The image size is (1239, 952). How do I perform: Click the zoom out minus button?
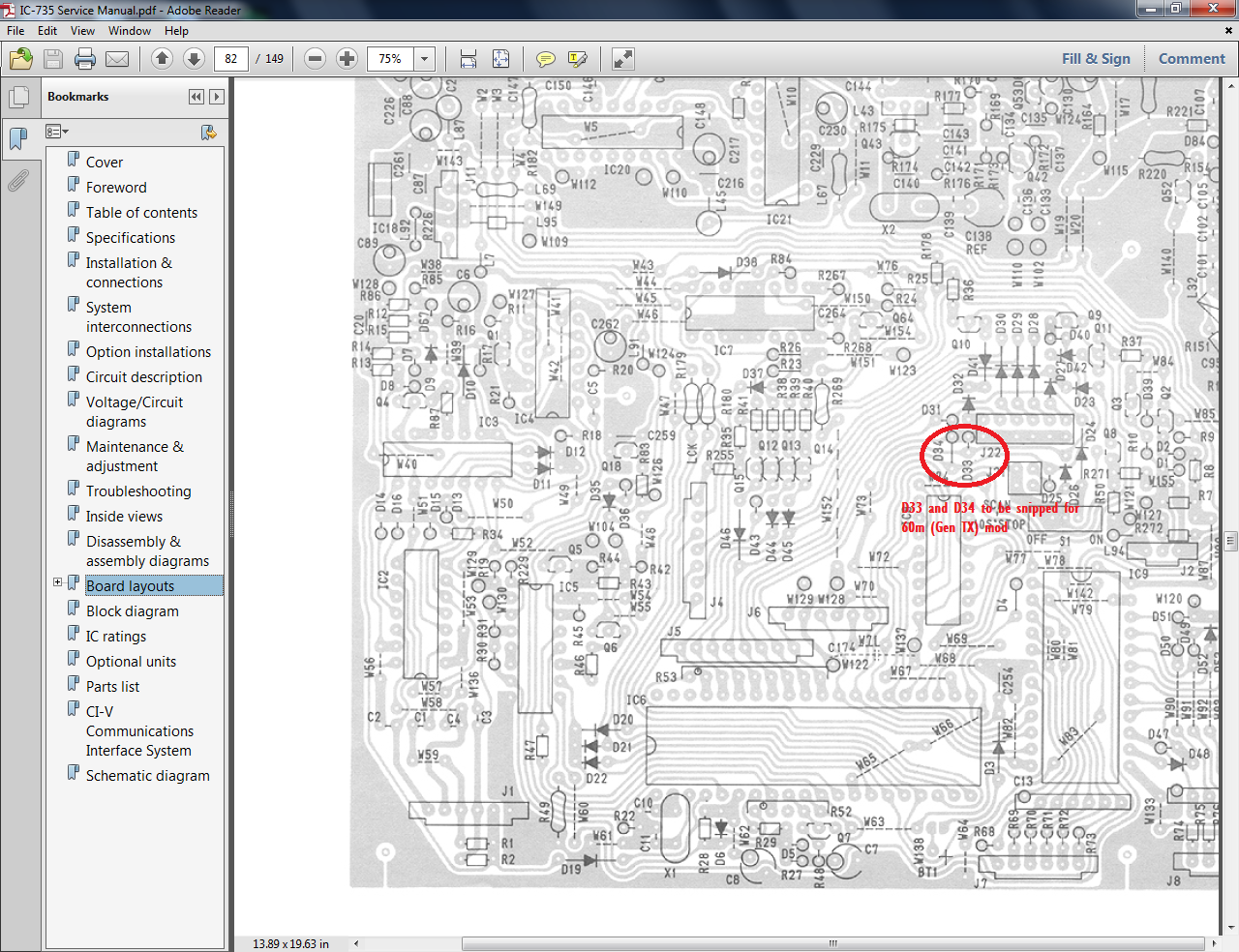point(315,59)
